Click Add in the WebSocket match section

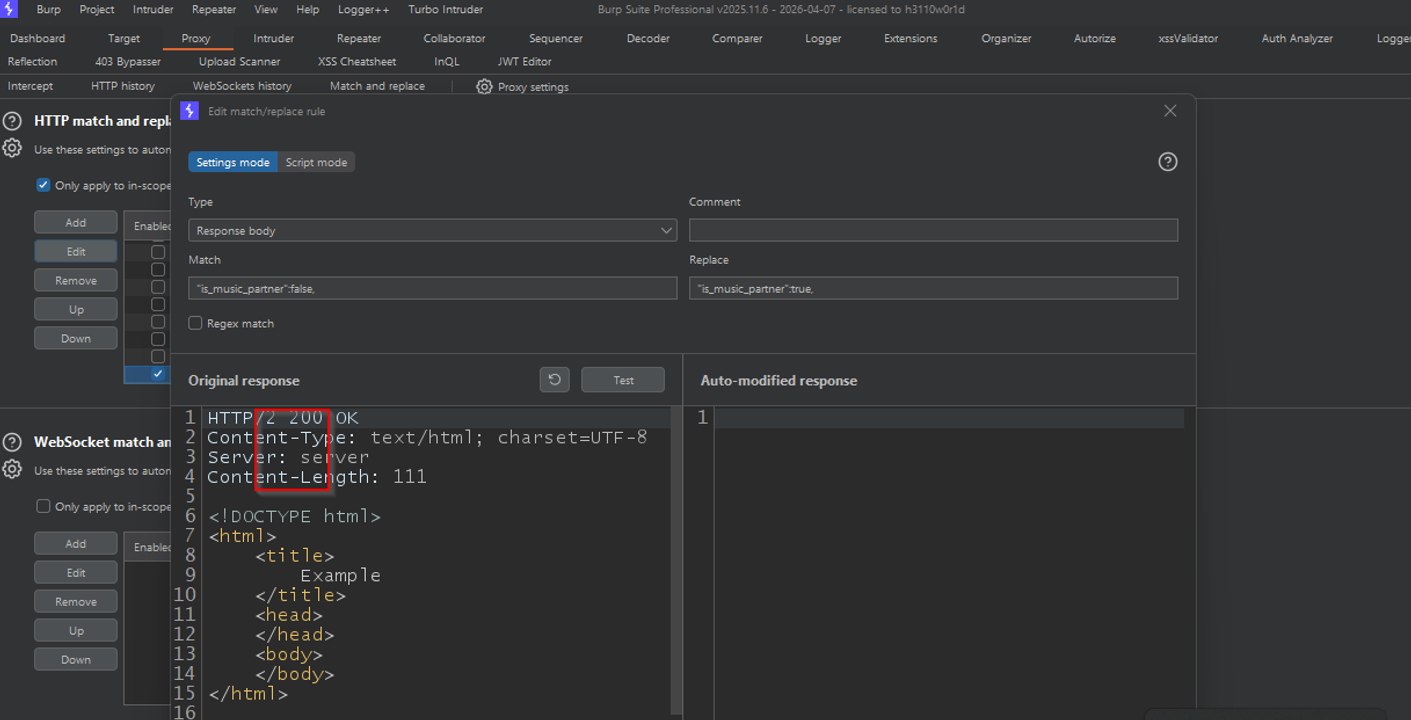pyautogui.click(x=76, y=543)
